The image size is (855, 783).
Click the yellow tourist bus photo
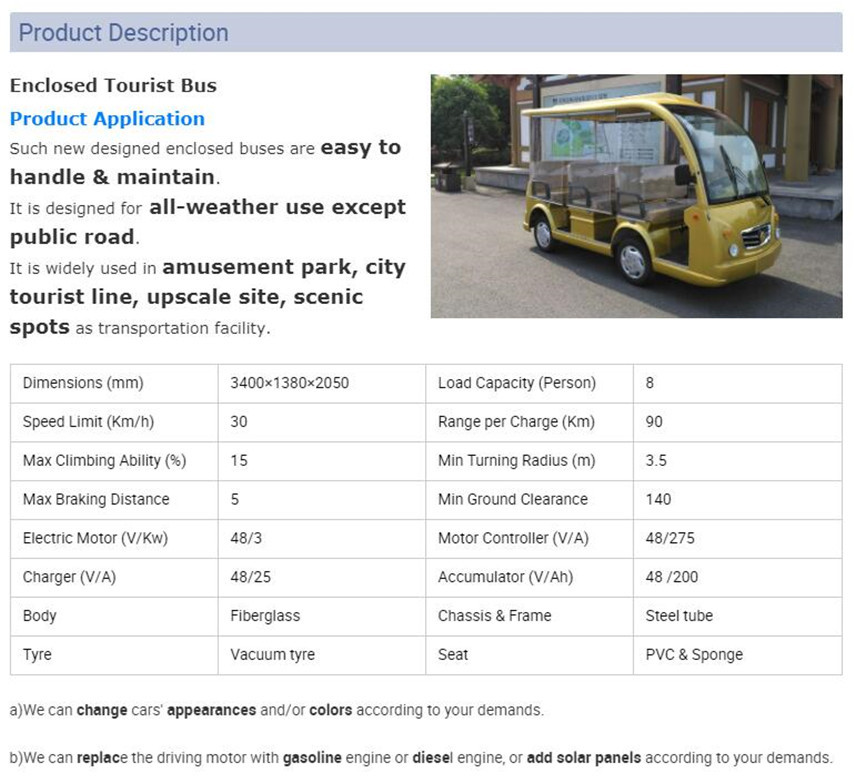636,196
